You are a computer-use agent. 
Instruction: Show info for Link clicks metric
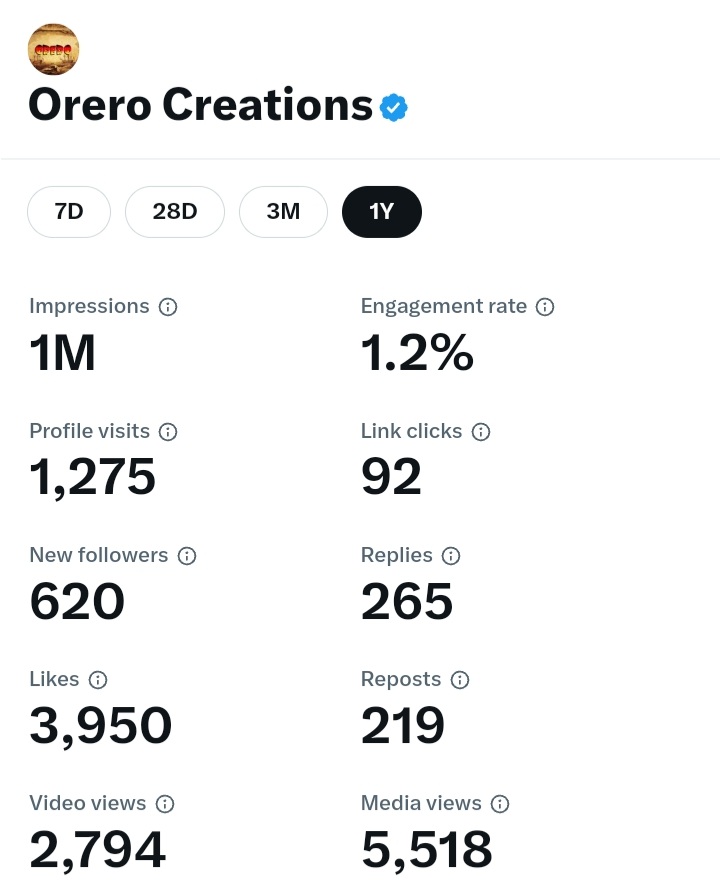click(x=481, y=431)
